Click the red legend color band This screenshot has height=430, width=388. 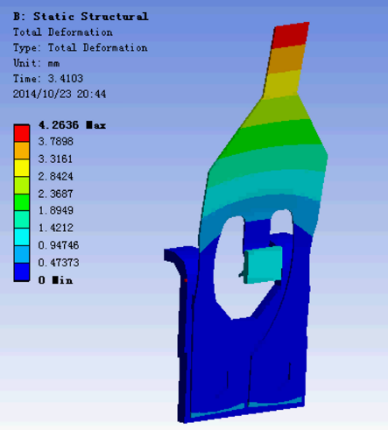pyautogui.click(x=22, y=133)
